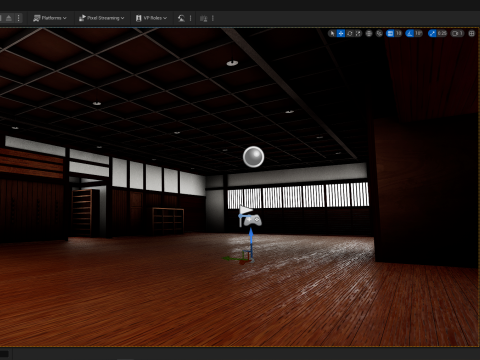The height and width of the screenshot is (360, 480).
Task: Click the multi-user browse icon in toolbar
Action: coord(181,18)
